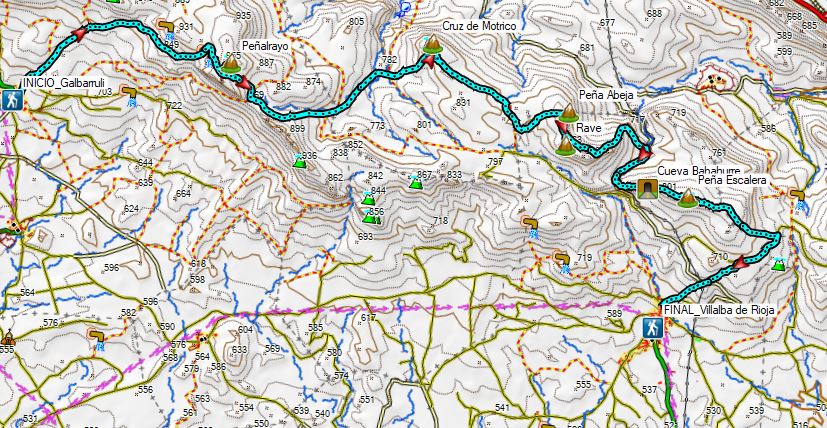Select the Peña Escalera peak icon
The height and width of the screenshot is (428, 827).
[x=688, y=197]
